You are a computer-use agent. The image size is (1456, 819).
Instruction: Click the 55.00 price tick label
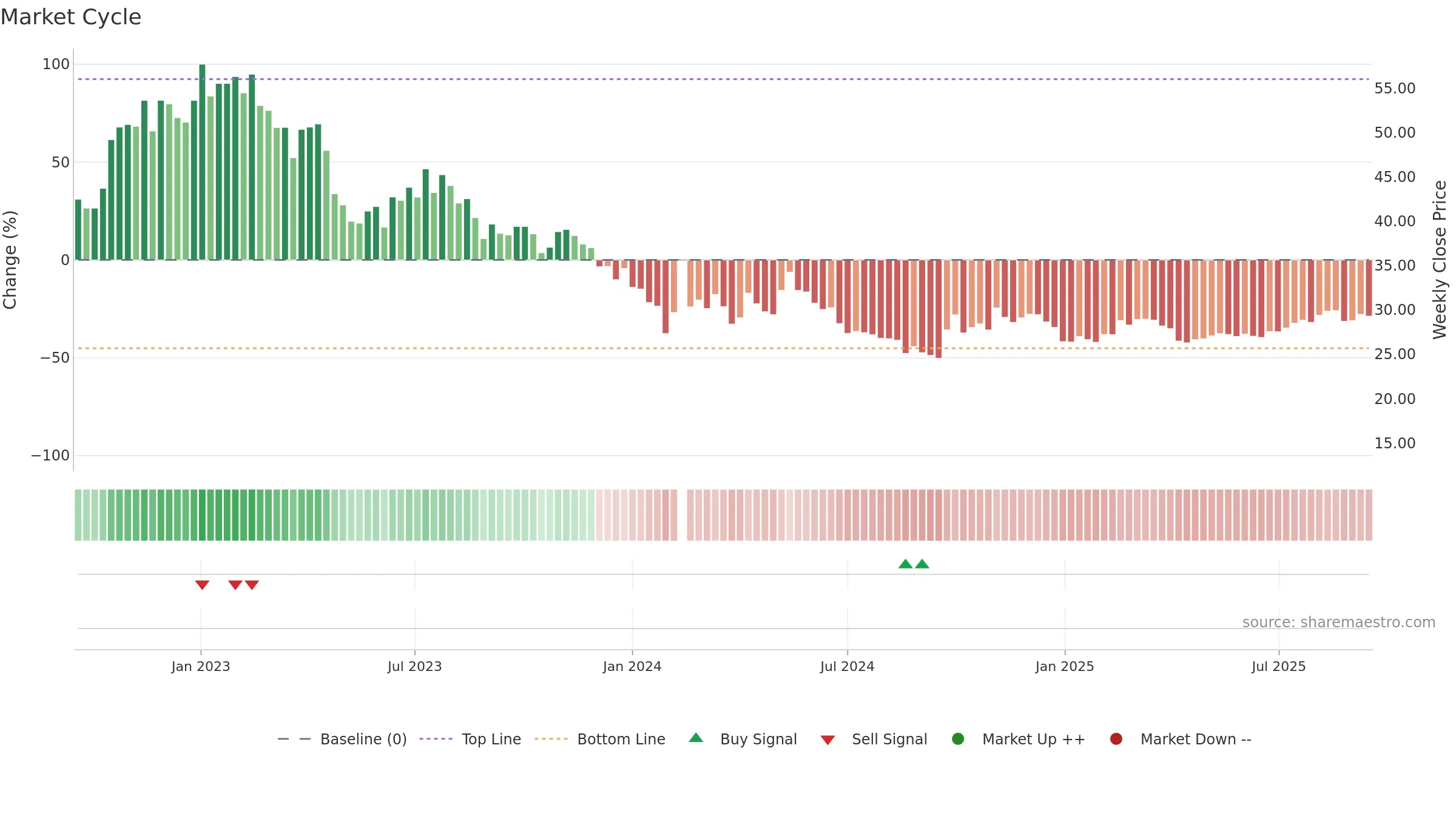click(x=1395, y=89)
